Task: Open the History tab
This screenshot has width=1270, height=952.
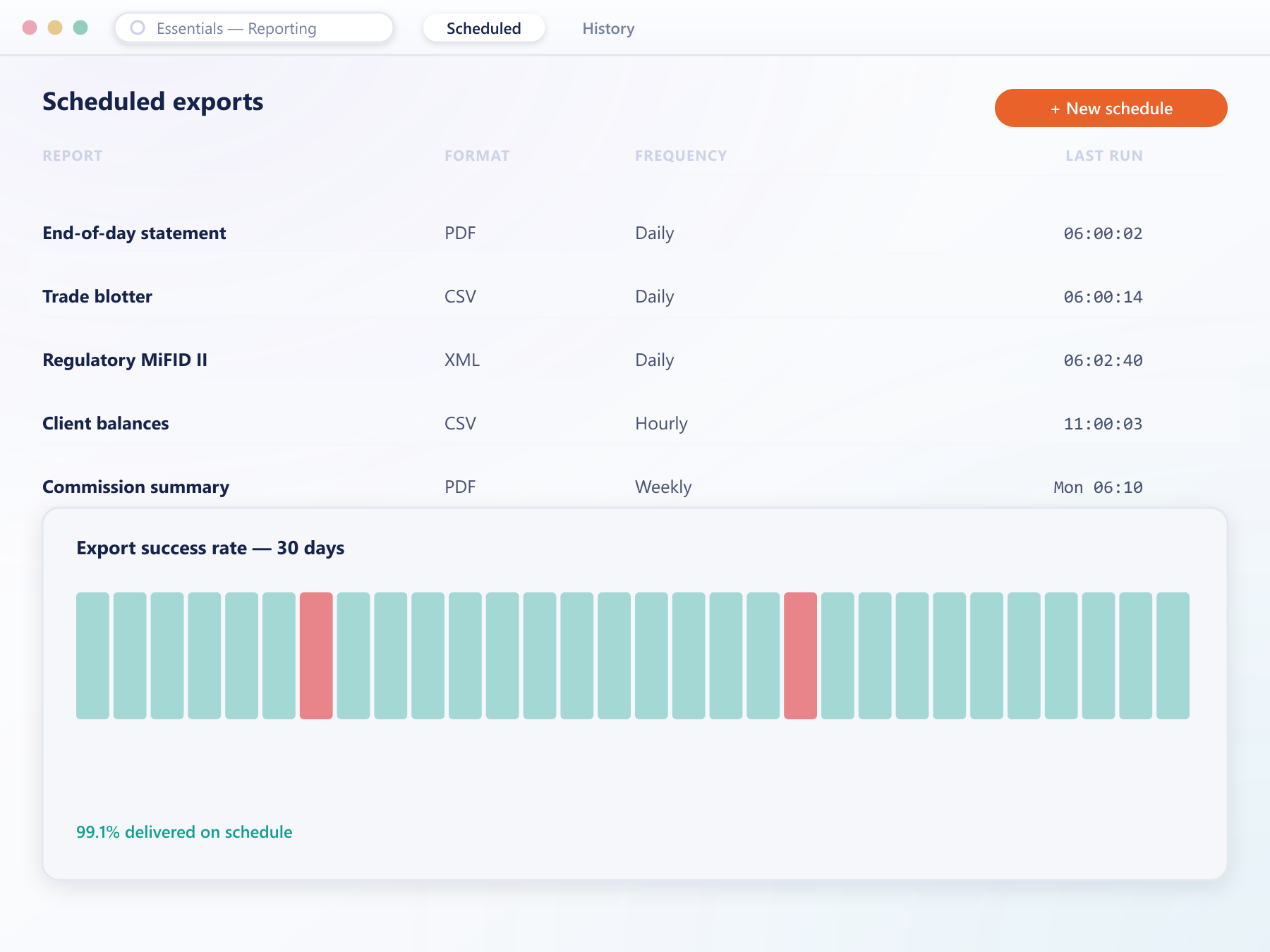Action: [x=608, y=28]
